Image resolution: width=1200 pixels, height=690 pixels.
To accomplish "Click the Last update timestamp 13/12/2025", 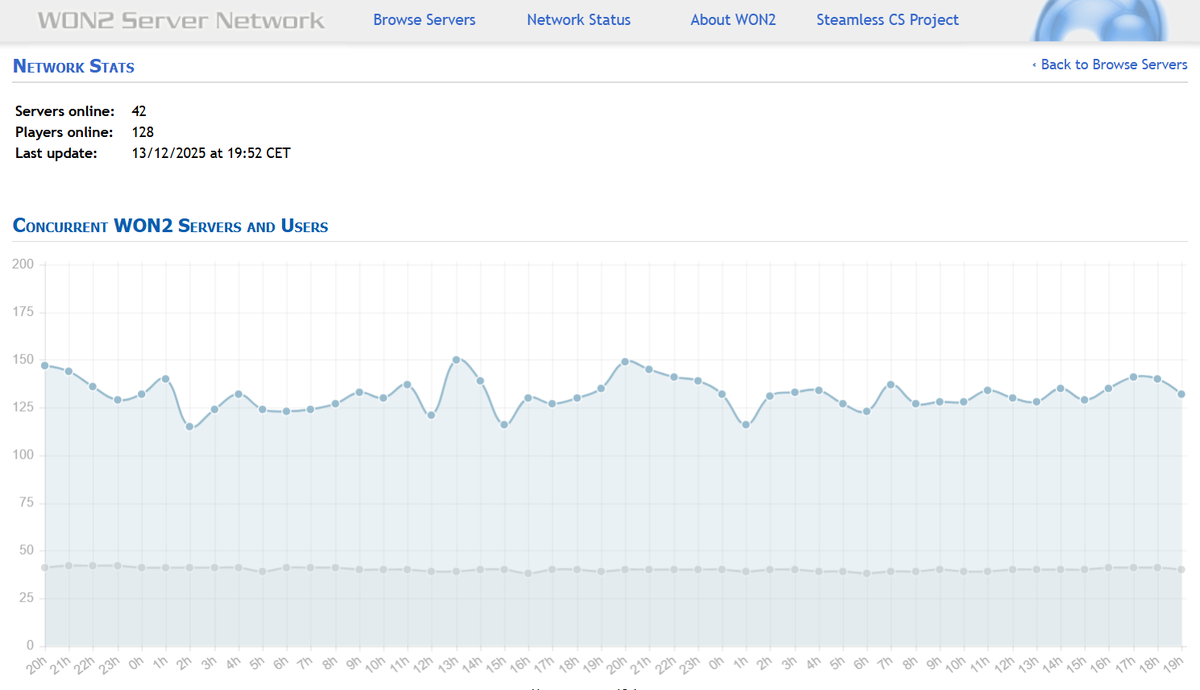I will coord(211,153).
